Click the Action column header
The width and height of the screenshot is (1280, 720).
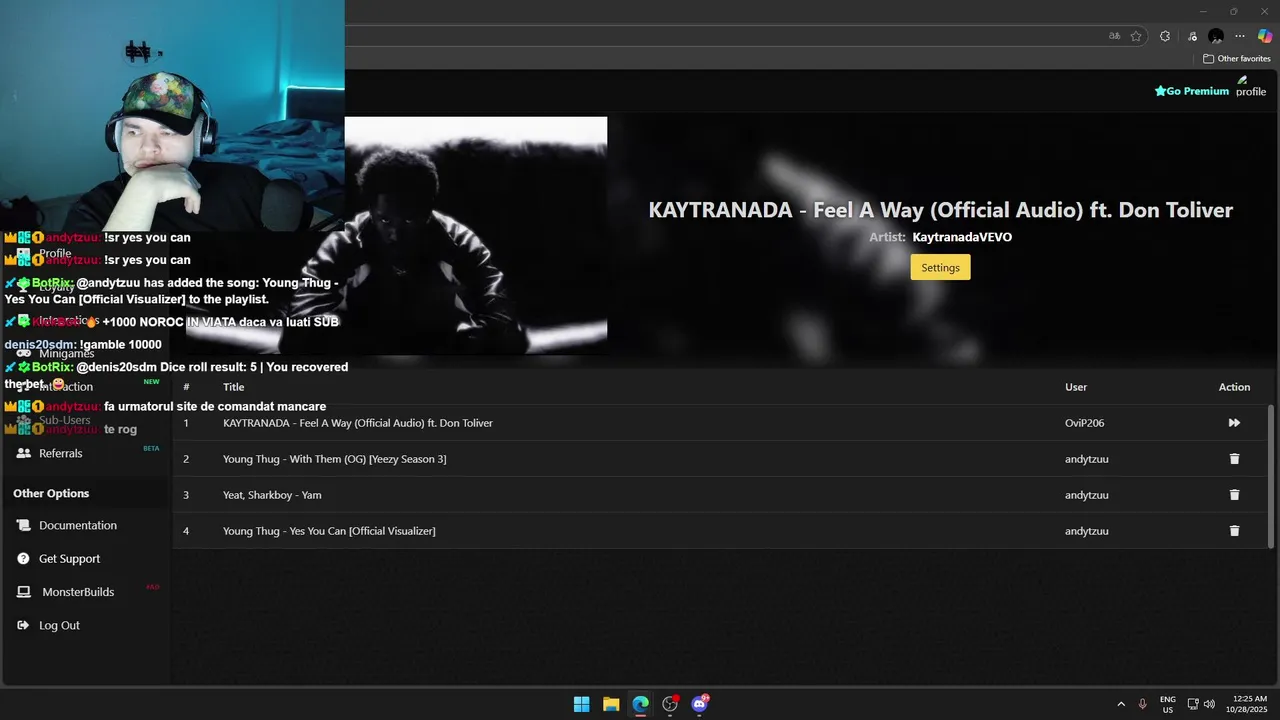tap(1234, 387)
